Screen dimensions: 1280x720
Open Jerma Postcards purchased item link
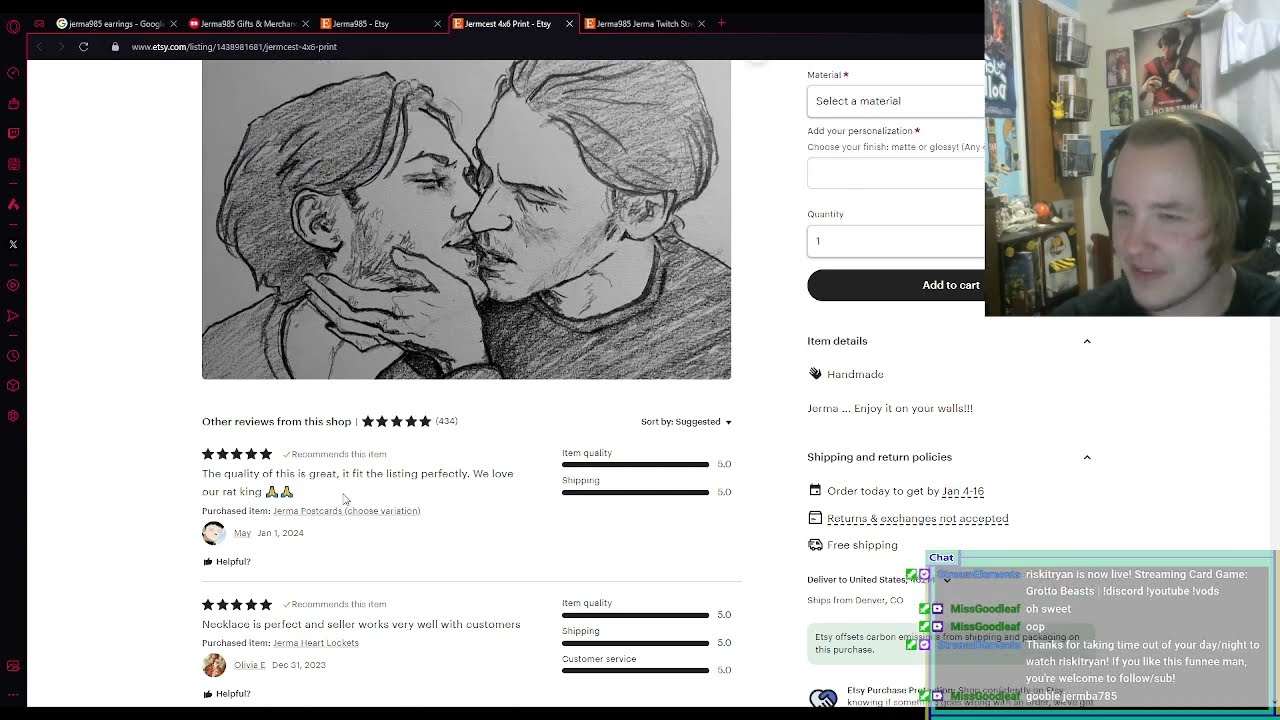point(346,511)
